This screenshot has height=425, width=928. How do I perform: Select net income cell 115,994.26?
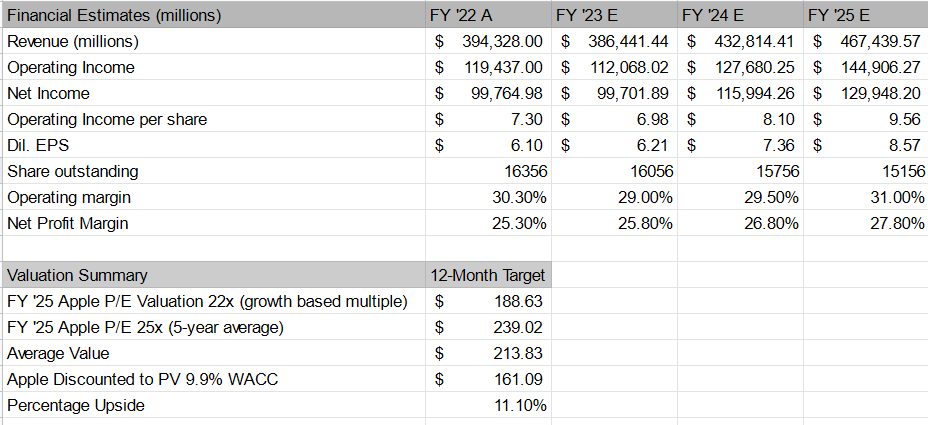[x=740, y=93]
